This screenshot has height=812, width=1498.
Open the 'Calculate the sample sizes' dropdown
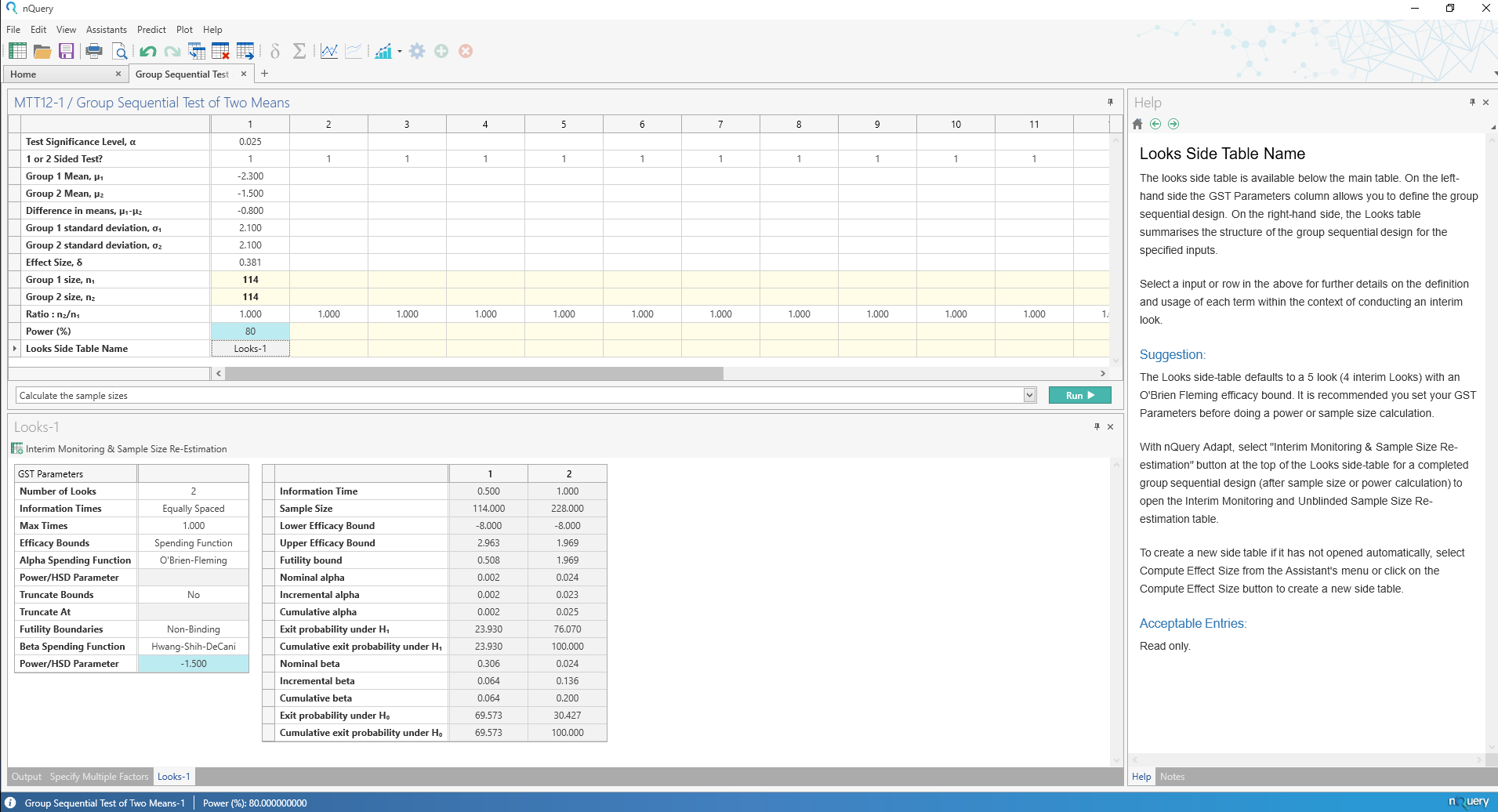point(1030,396)
